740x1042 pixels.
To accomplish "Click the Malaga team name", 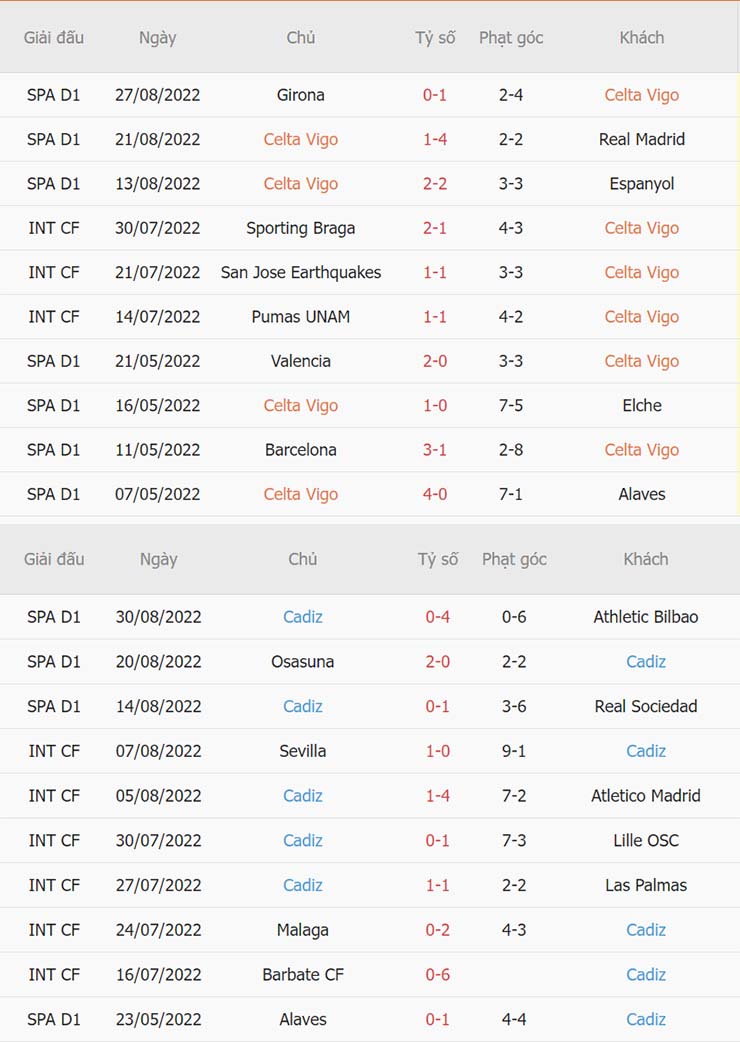I will pyautogui.click(x=302, y=930).
